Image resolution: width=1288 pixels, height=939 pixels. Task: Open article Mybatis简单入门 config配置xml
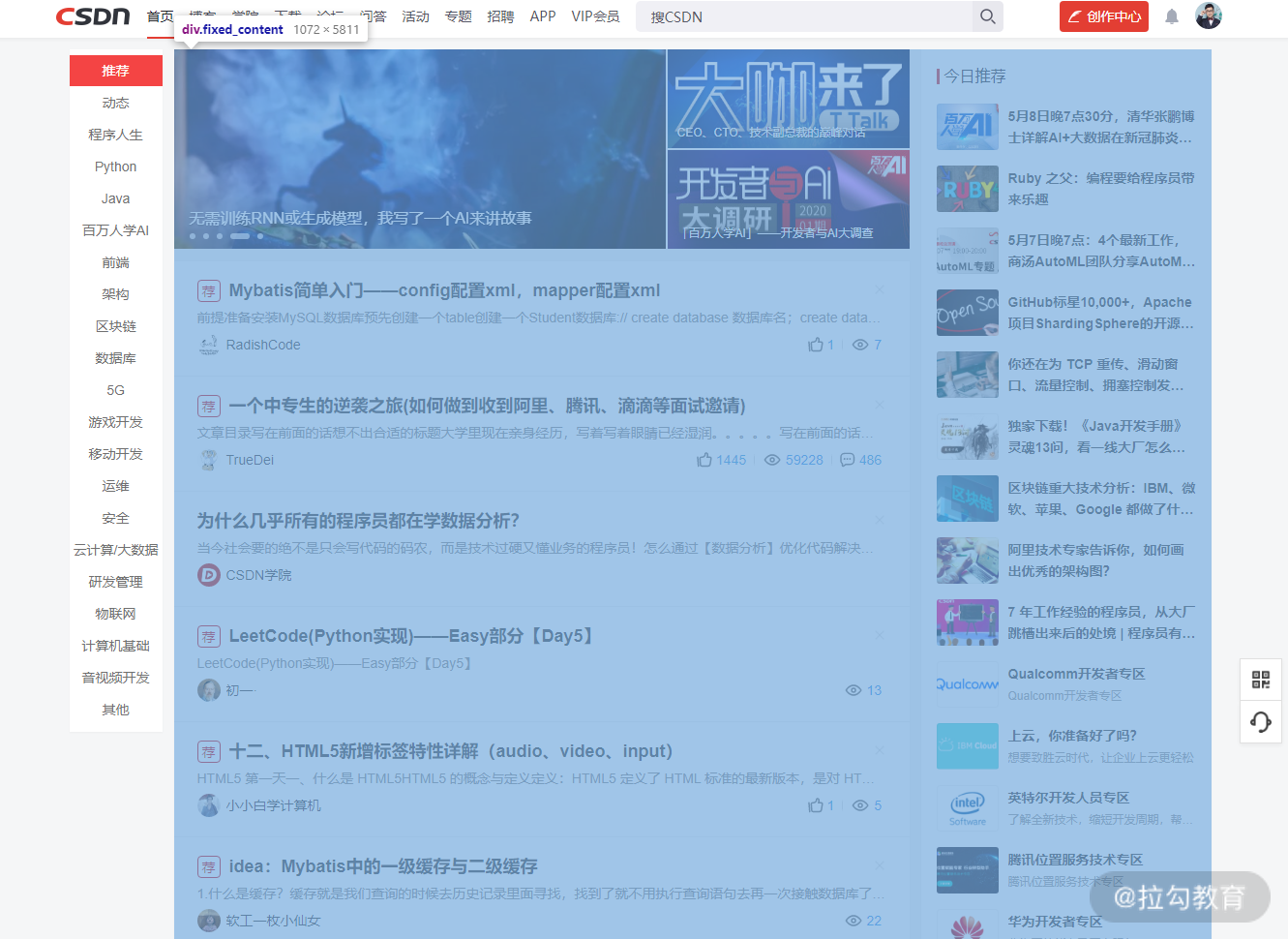pos(444,290)
